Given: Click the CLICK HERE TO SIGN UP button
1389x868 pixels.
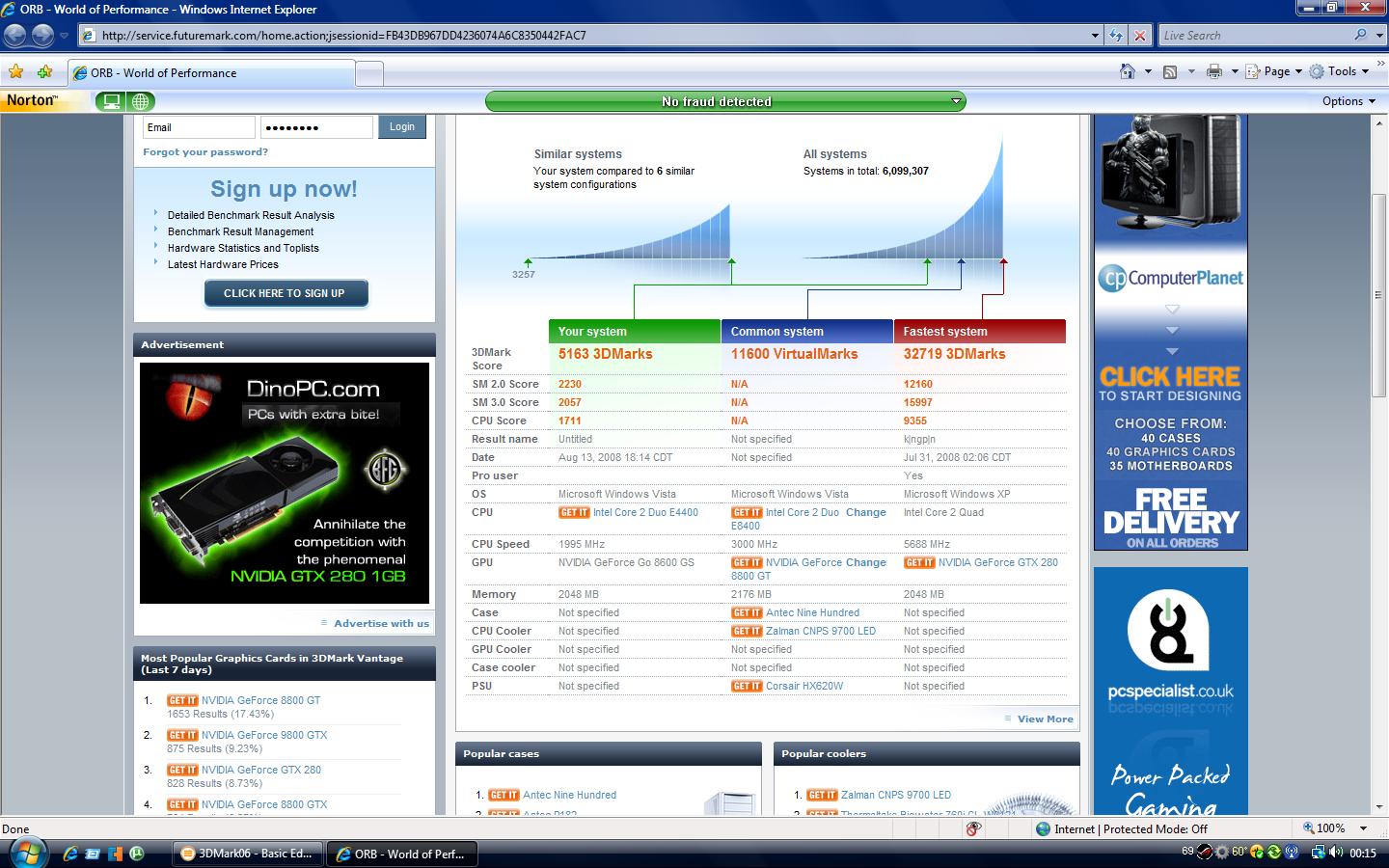Looking at the screenshot, I should point(285,293).
